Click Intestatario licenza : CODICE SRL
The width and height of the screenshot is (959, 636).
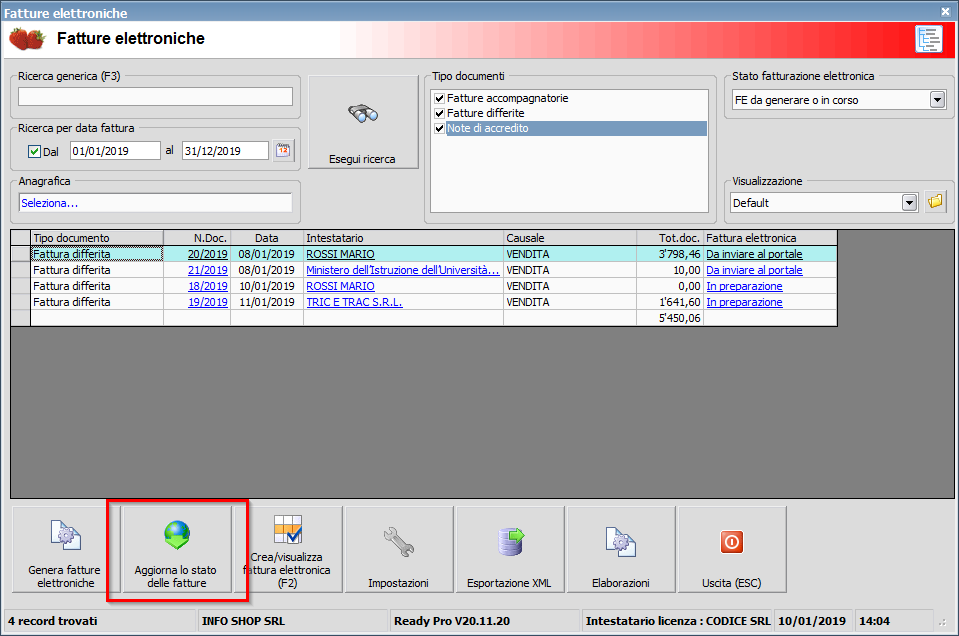point(678,621)
